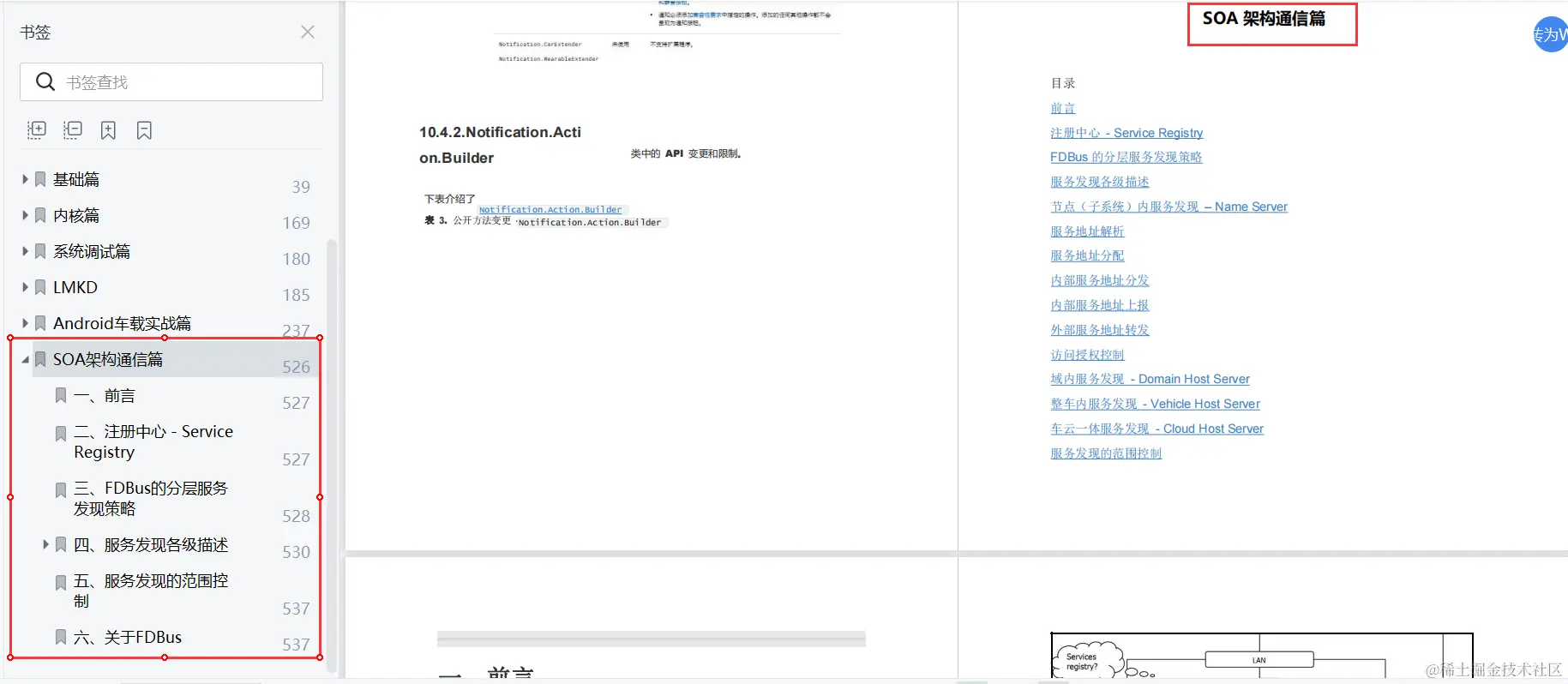Go to bookmark 三、FDBus的分层服务发现策略
Viewport: 1568px width, 684px height.
151,498
